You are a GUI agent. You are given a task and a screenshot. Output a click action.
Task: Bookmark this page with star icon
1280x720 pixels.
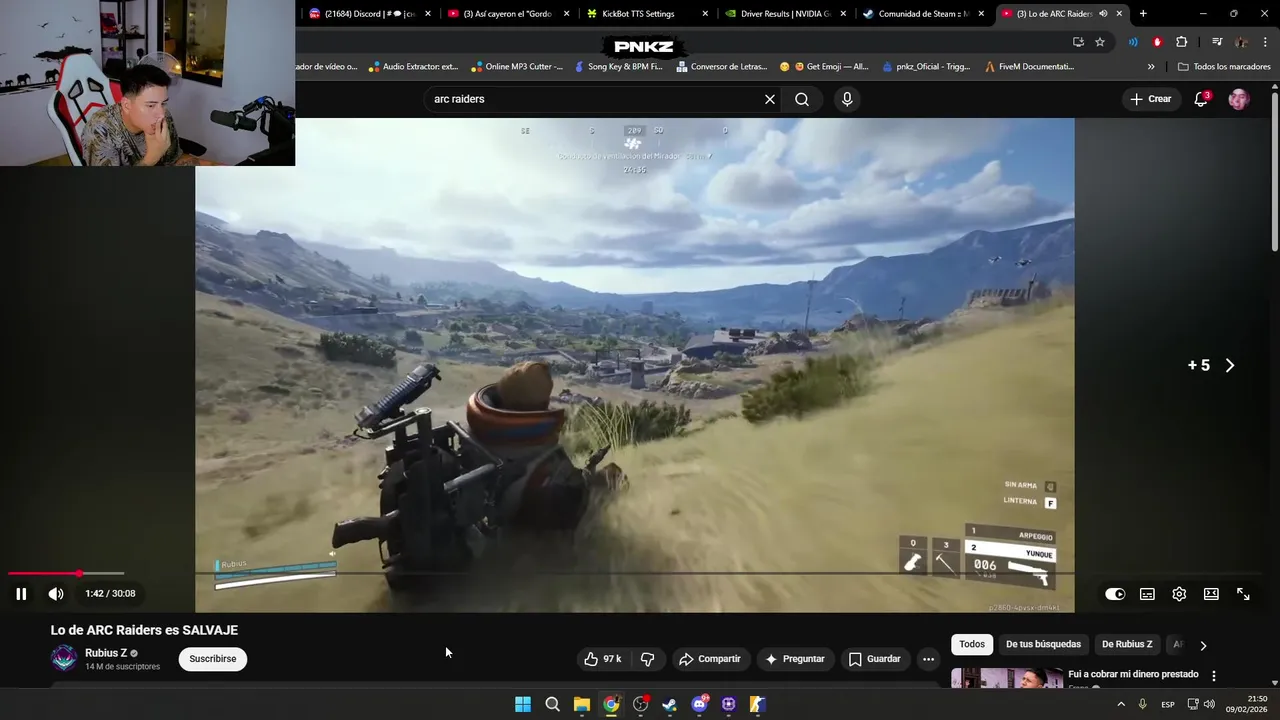tap(1100, 42)
